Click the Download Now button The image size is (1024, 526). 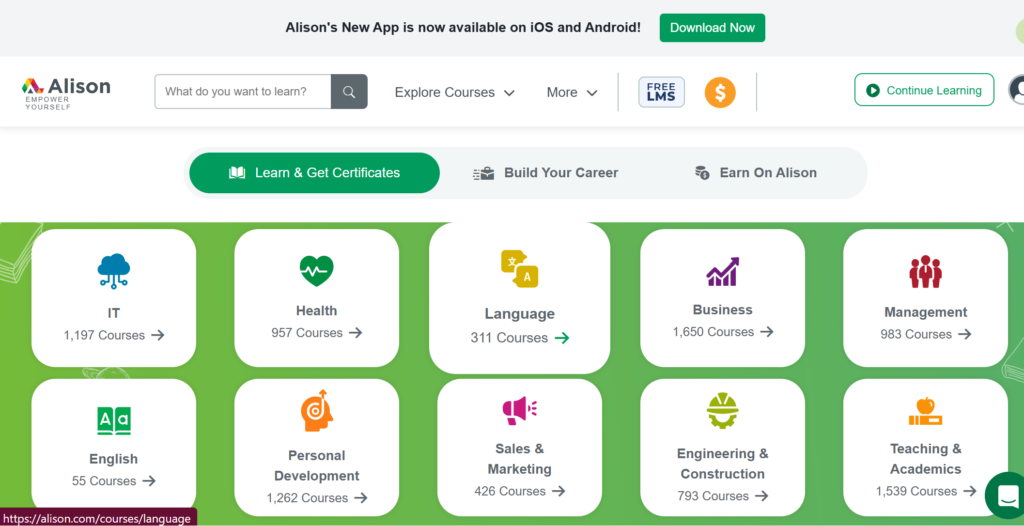712,27
